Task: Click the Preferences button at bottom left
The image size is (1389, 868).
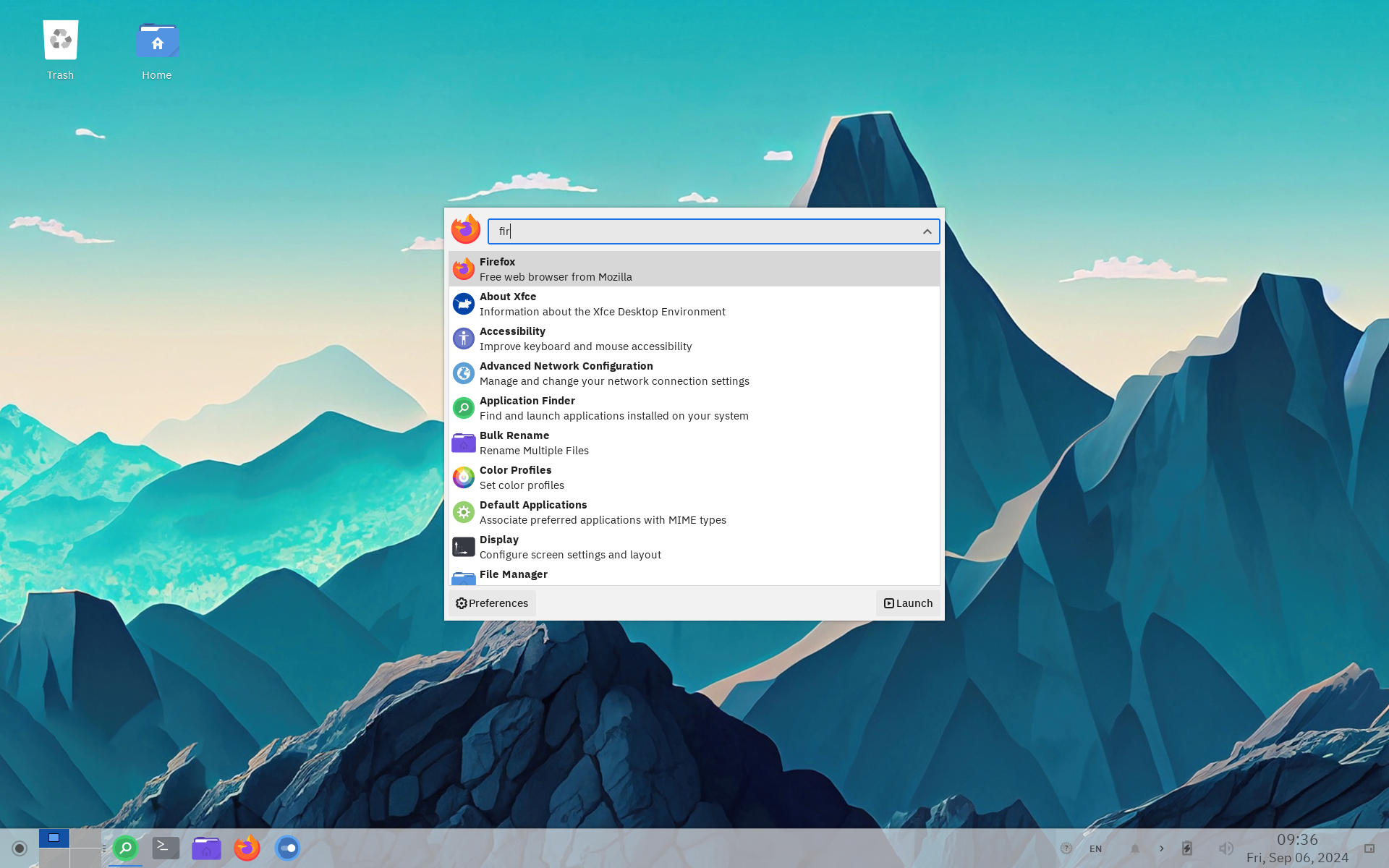Action: point(491,602)
